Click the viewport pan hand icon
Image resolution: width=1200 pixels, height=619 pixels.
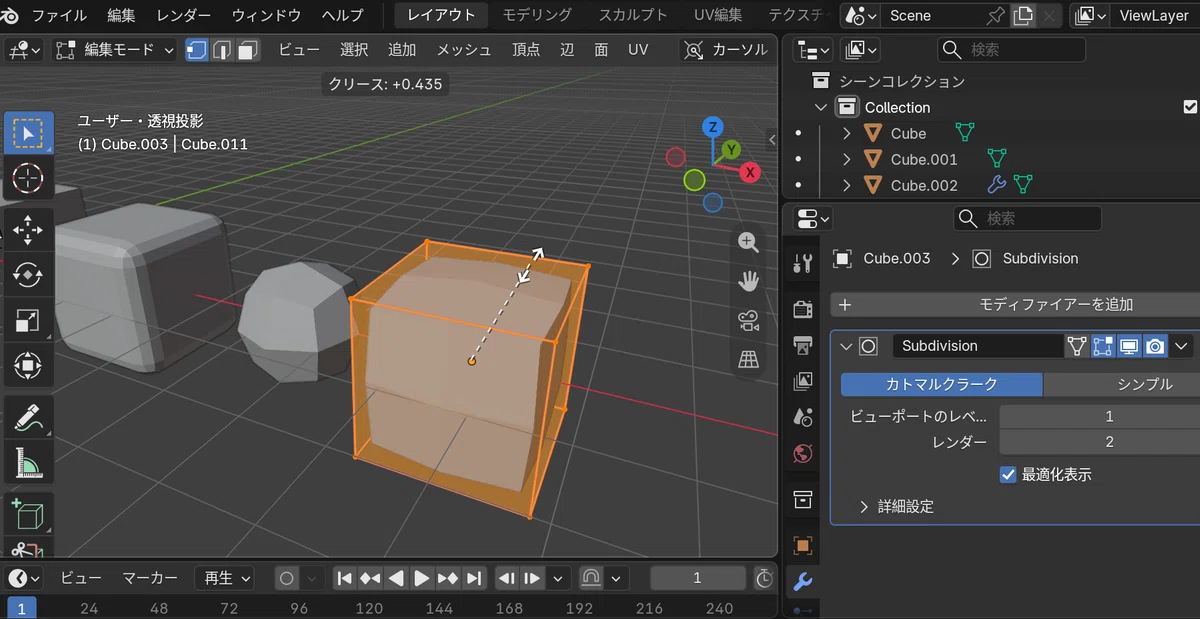coord(748,281)
